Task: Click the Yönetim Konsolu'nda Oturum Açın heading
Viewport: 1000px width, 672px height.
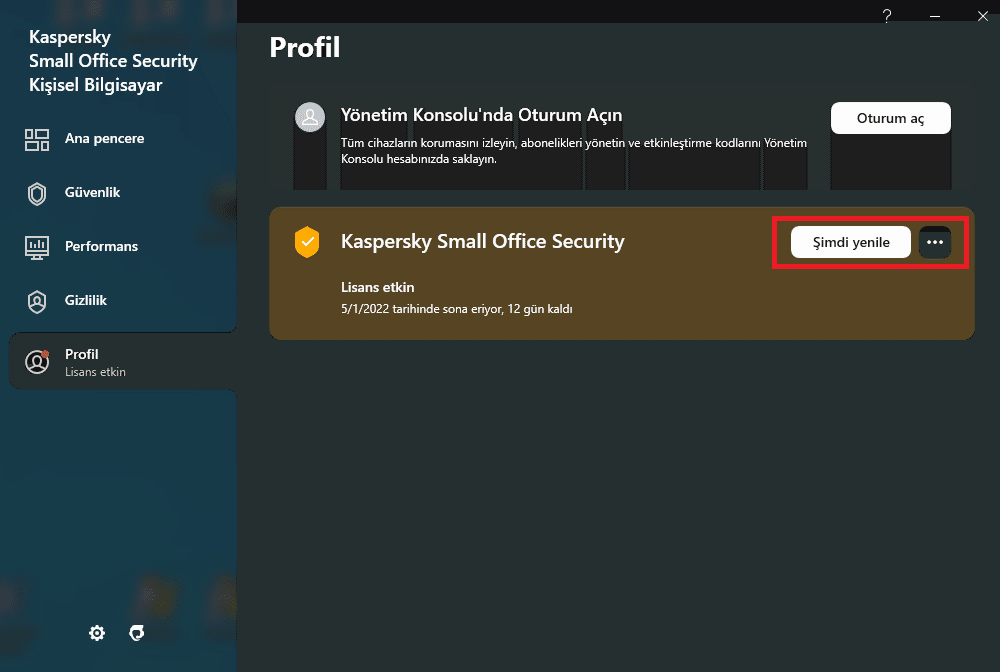Action: pos(481,115)
